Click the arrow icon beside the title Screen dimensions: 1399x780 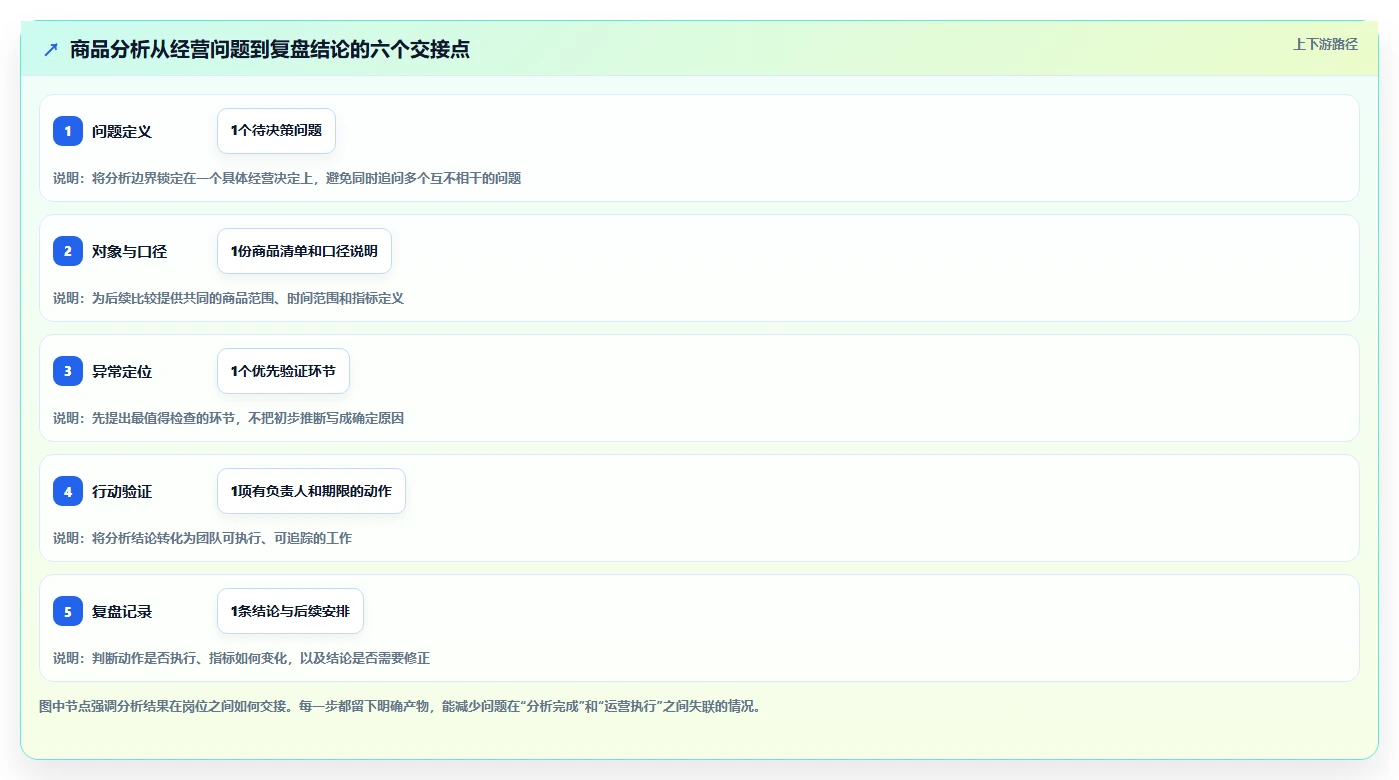click(51, 49)
